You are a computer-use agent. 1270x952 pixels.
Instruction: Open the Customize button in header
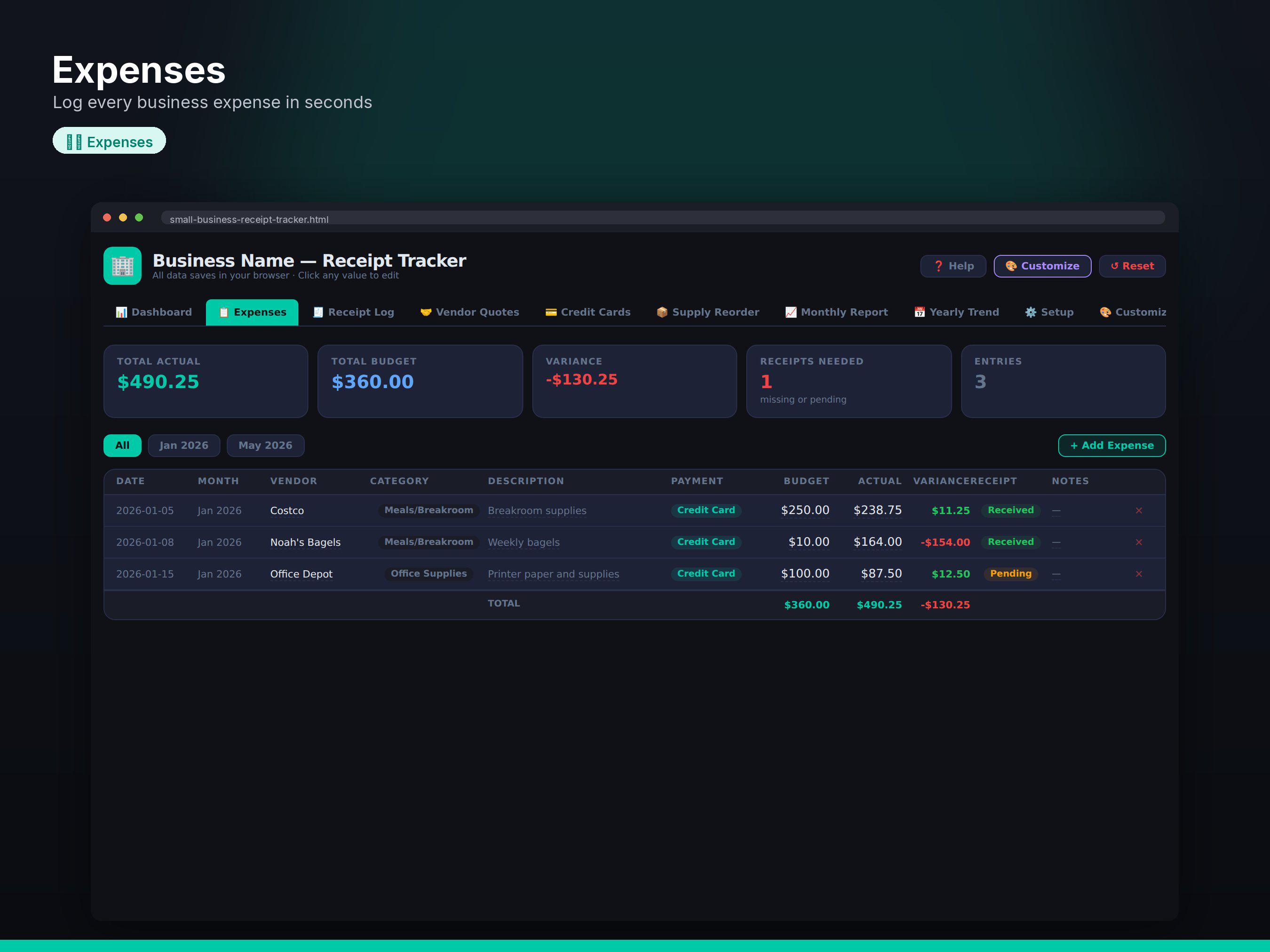tap(1043, 266)
